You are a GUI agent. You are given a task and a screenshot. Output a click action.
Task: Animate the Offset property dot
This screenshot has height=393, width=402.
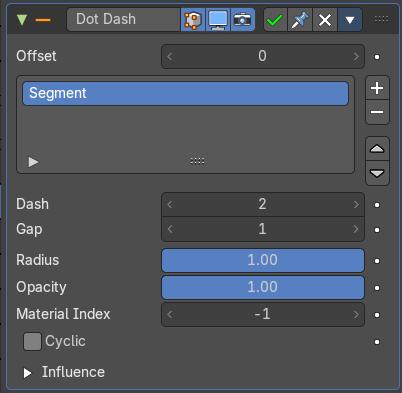pyautogui.click(x=377, y=57)
